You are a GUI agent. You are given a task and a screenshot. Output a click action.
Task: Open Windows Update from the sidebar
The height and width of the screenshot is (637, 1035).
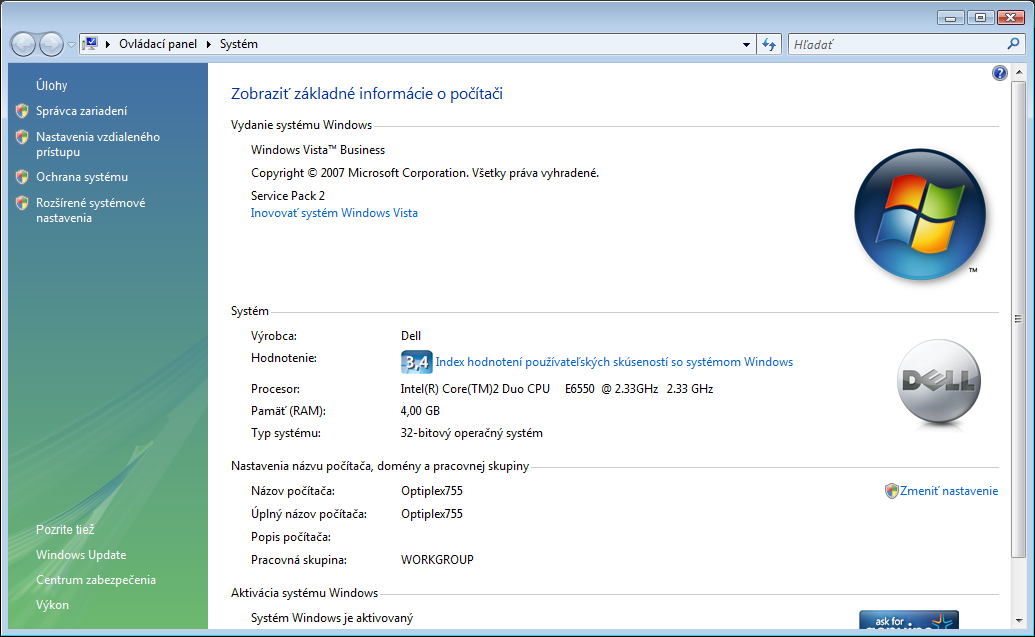(x=81, y=554)
